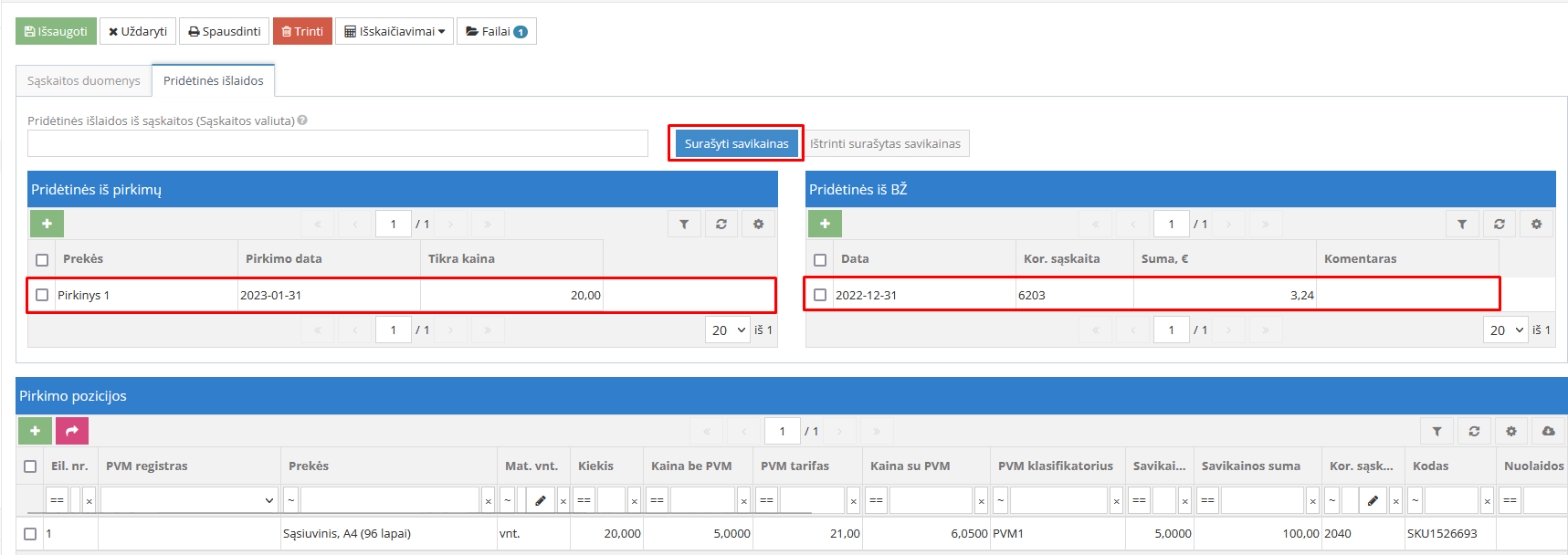Click Surašyti savikainas button
Viewport: 1568px width, 555px height.
[736, 143]
